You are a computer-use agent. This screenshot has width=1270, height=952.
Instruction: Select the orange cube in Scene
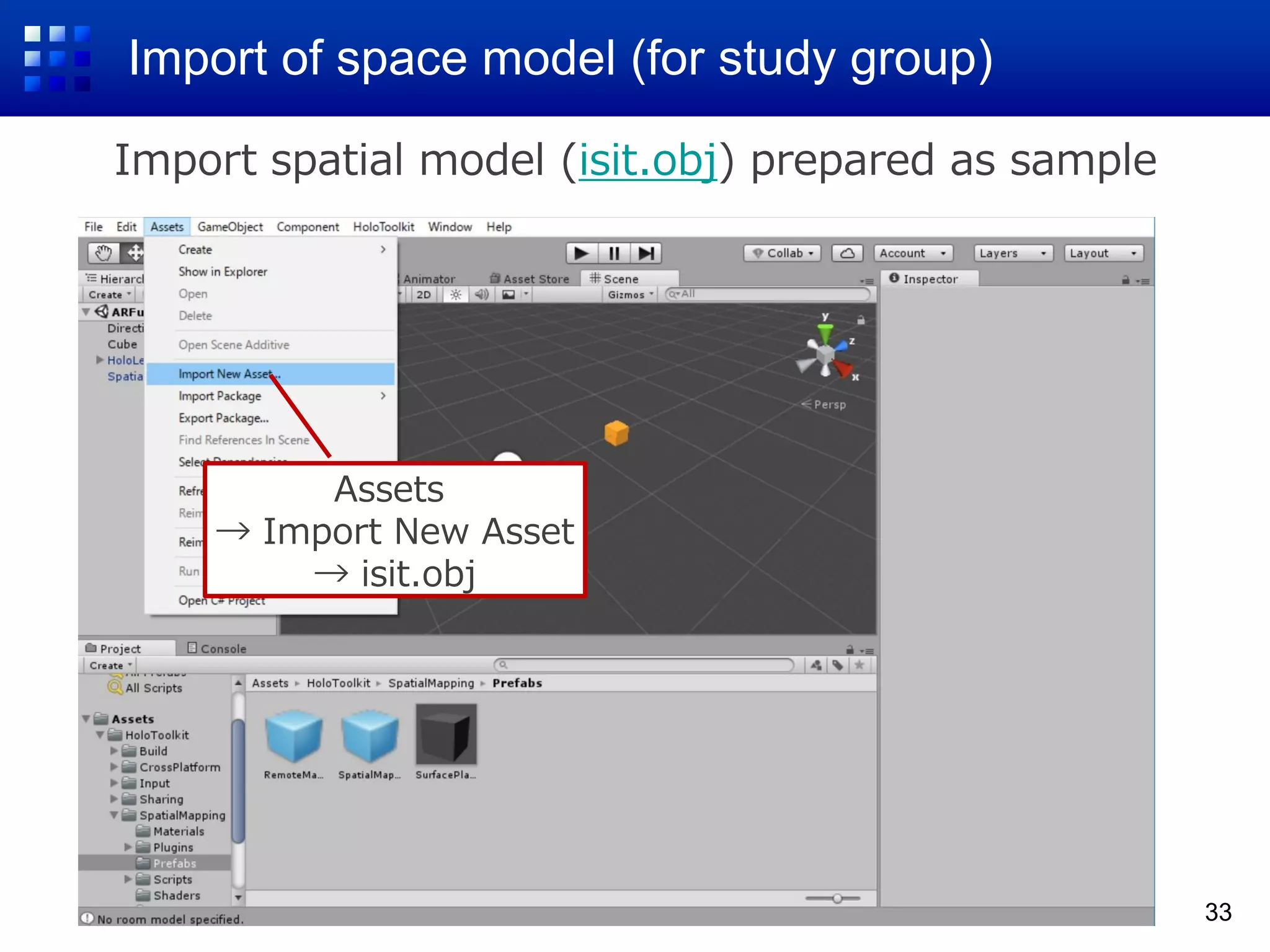tap(616, 433)
